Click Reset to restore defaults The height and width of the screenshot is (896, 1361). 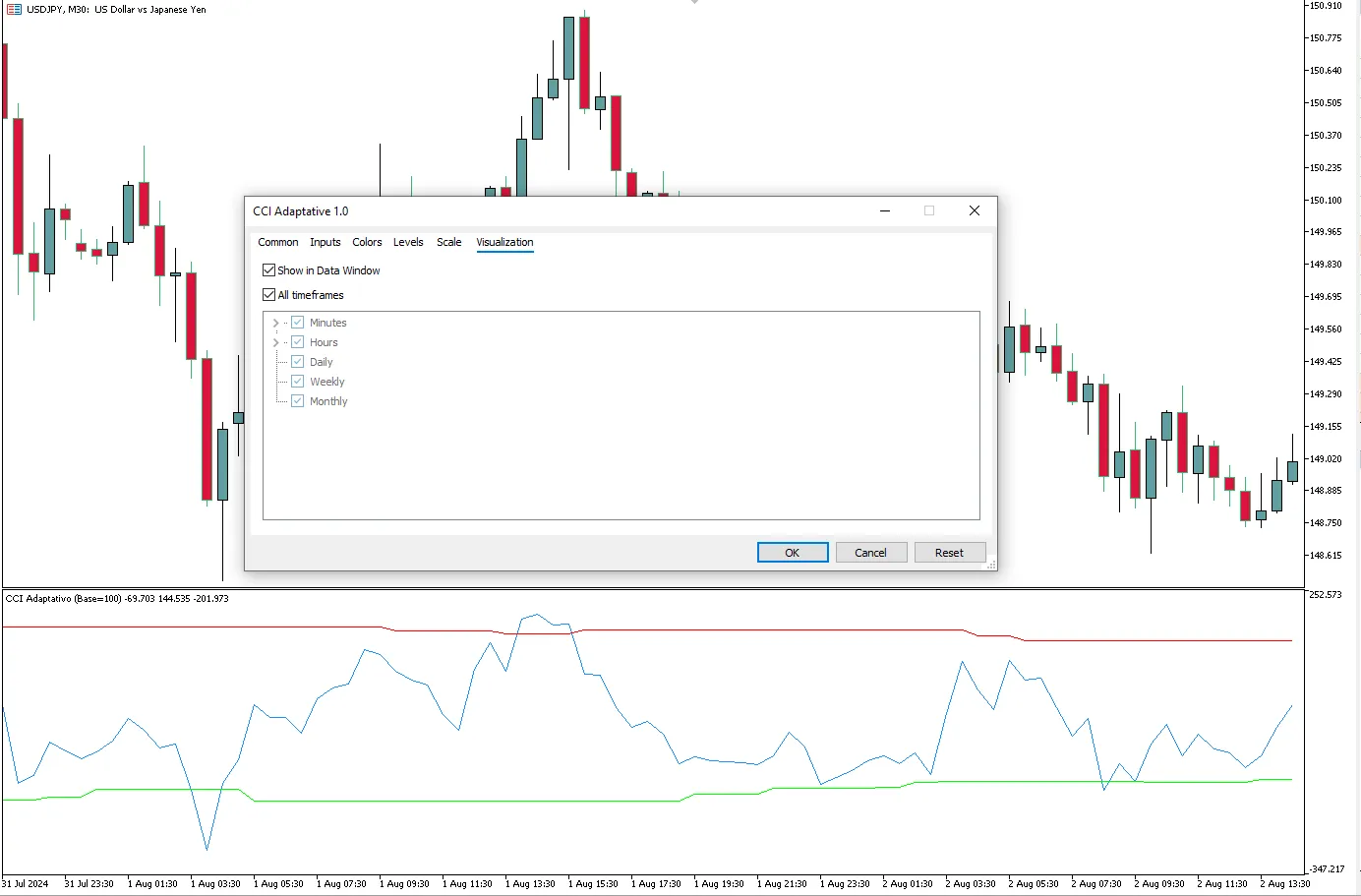click(x=950, y=553)
